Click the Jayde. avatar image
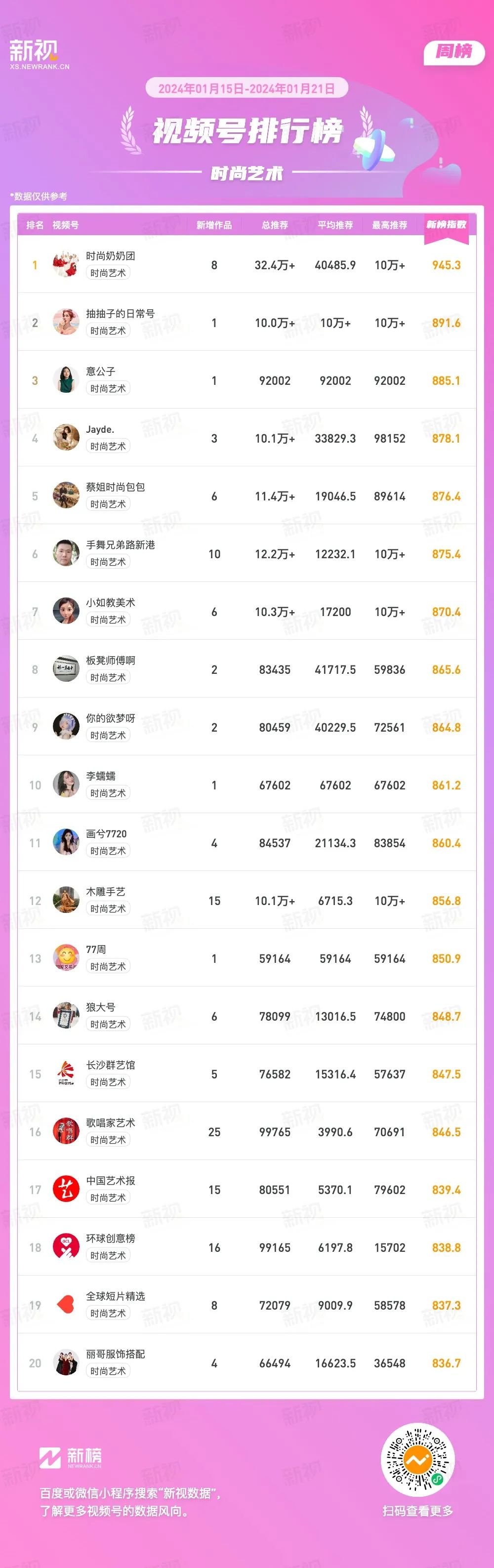 click(x=66, y=438)
